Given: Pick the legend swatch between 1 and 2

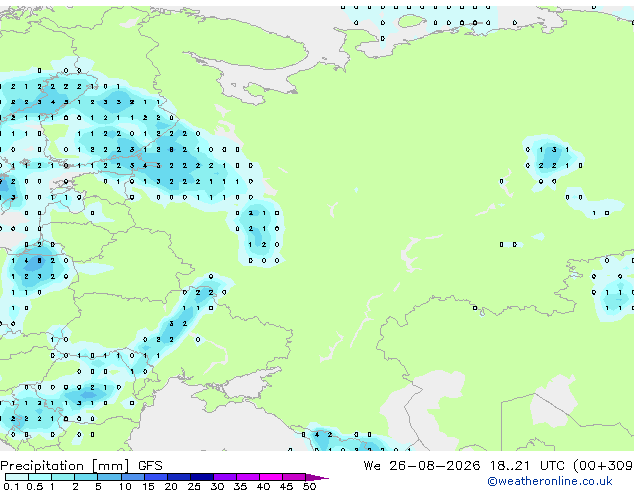Looking at the screenshot, I should [x=63, y=477].
